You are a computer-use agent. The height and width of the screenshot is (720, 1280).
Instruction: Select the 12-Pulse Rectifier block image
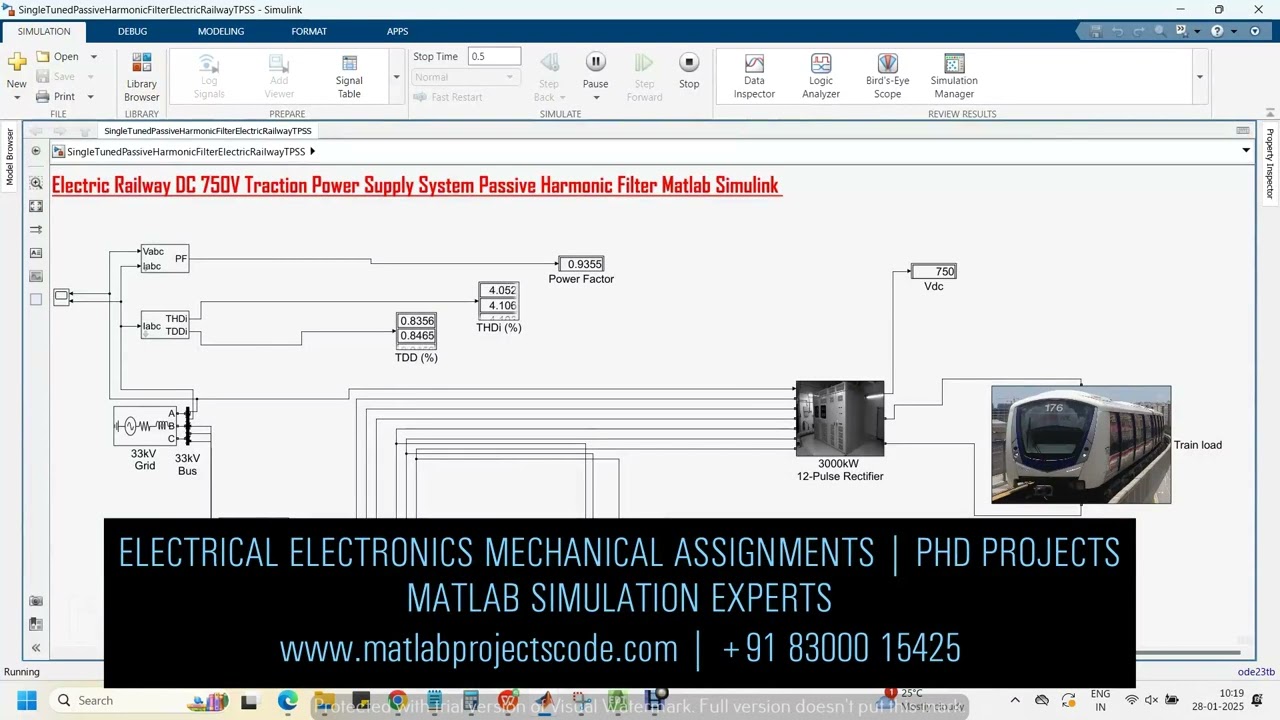(x=840, y=418)
